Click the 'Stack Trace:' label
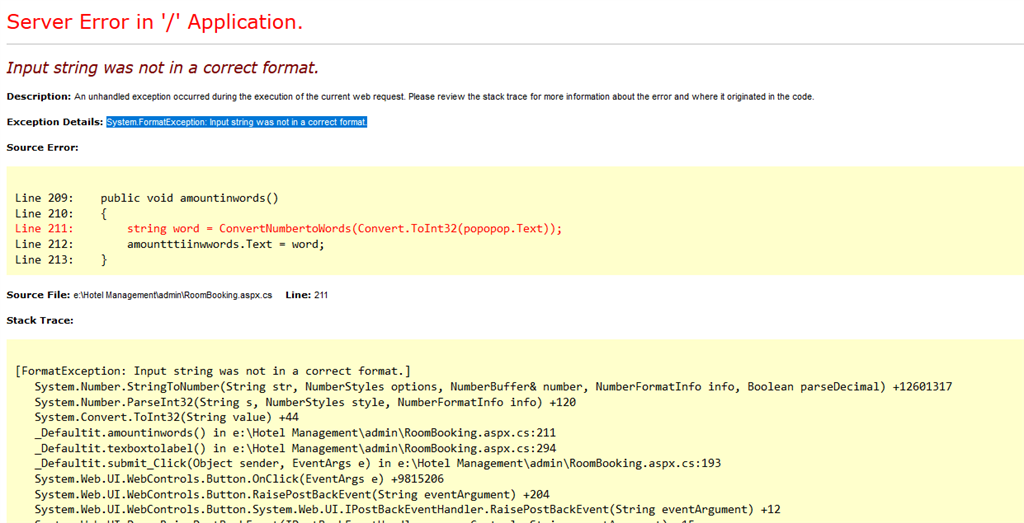The image size is (1024, 523). pyautogui.click(x=40, y=321)
